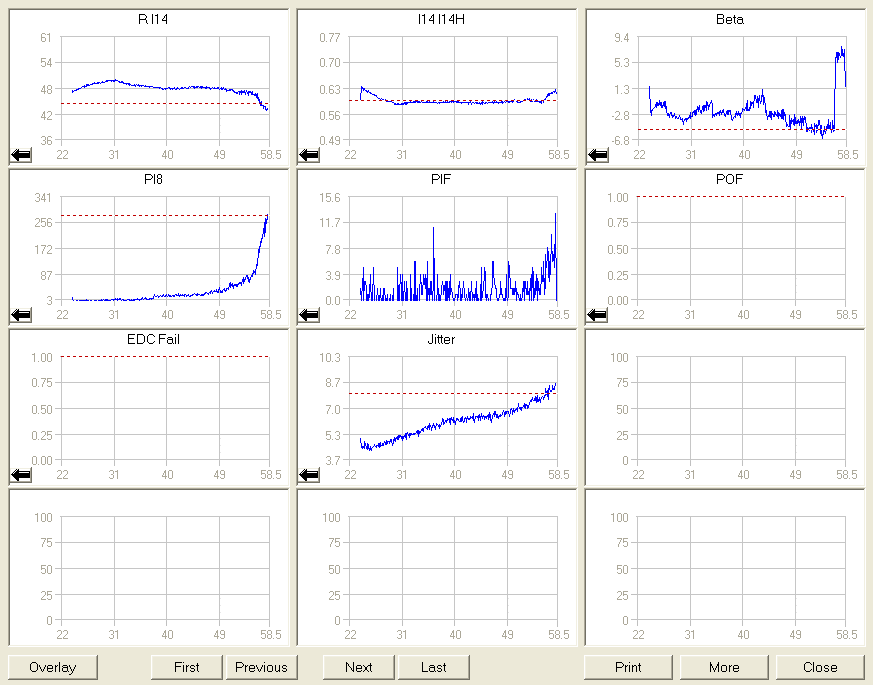Image resolution: width=873 pixels, height=685 pixels.
Task: Click the arrow icon on I14 I14H chart
Action: pos(309,154)
